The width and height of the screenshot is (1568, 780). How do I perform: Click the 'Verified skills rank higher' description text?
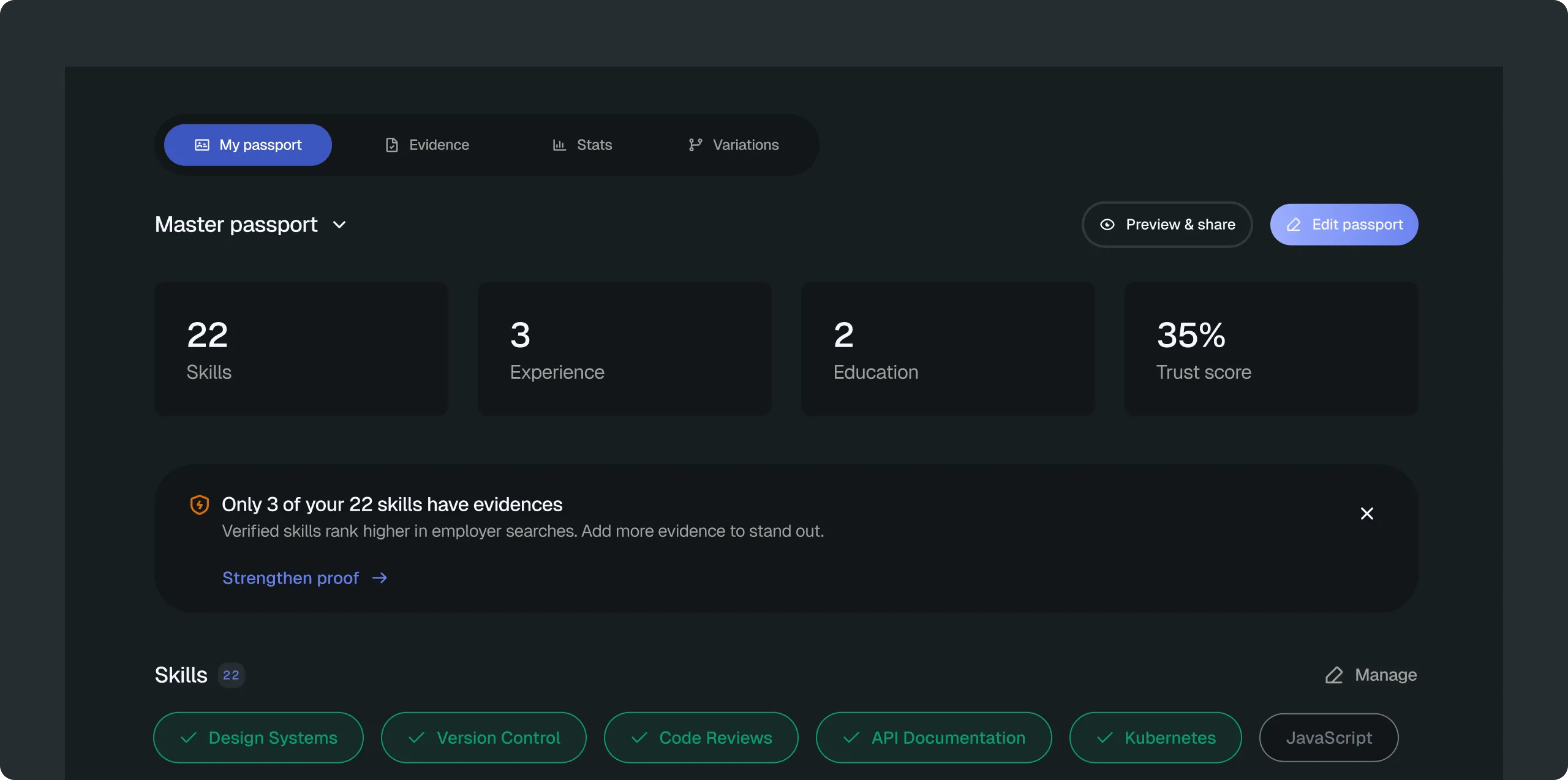tap(523, 531)
